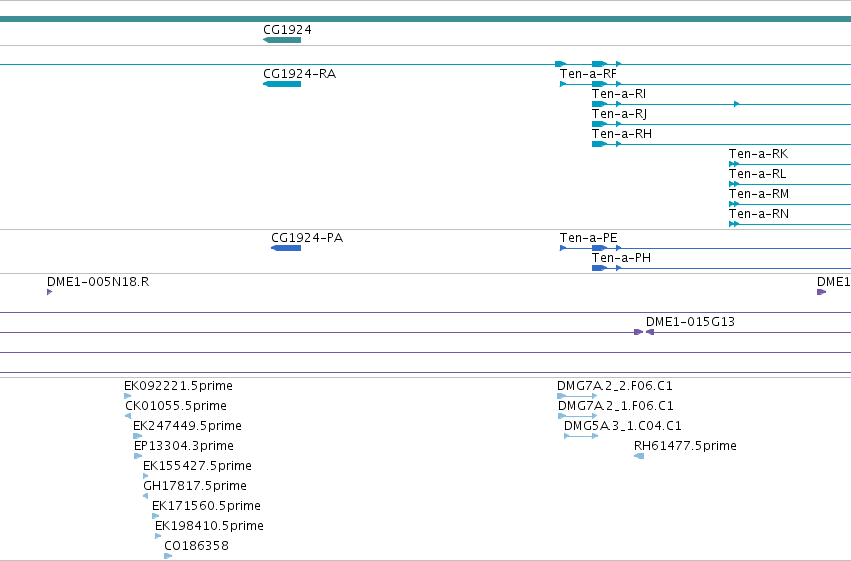The height and width of the screenshot is (561, 851).
Task: Select the Ten-a-PH exon glyph
Action: [599, 268]
